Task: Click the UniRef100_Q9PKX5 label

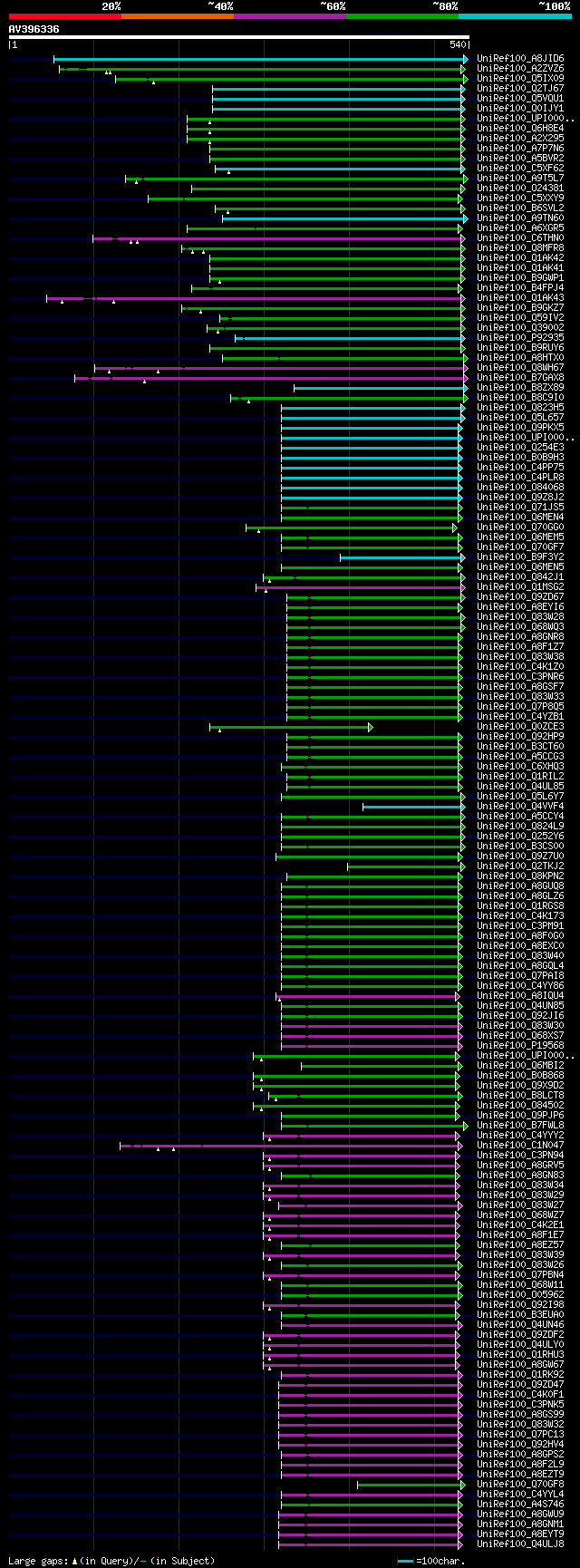Action: point(520,428)
